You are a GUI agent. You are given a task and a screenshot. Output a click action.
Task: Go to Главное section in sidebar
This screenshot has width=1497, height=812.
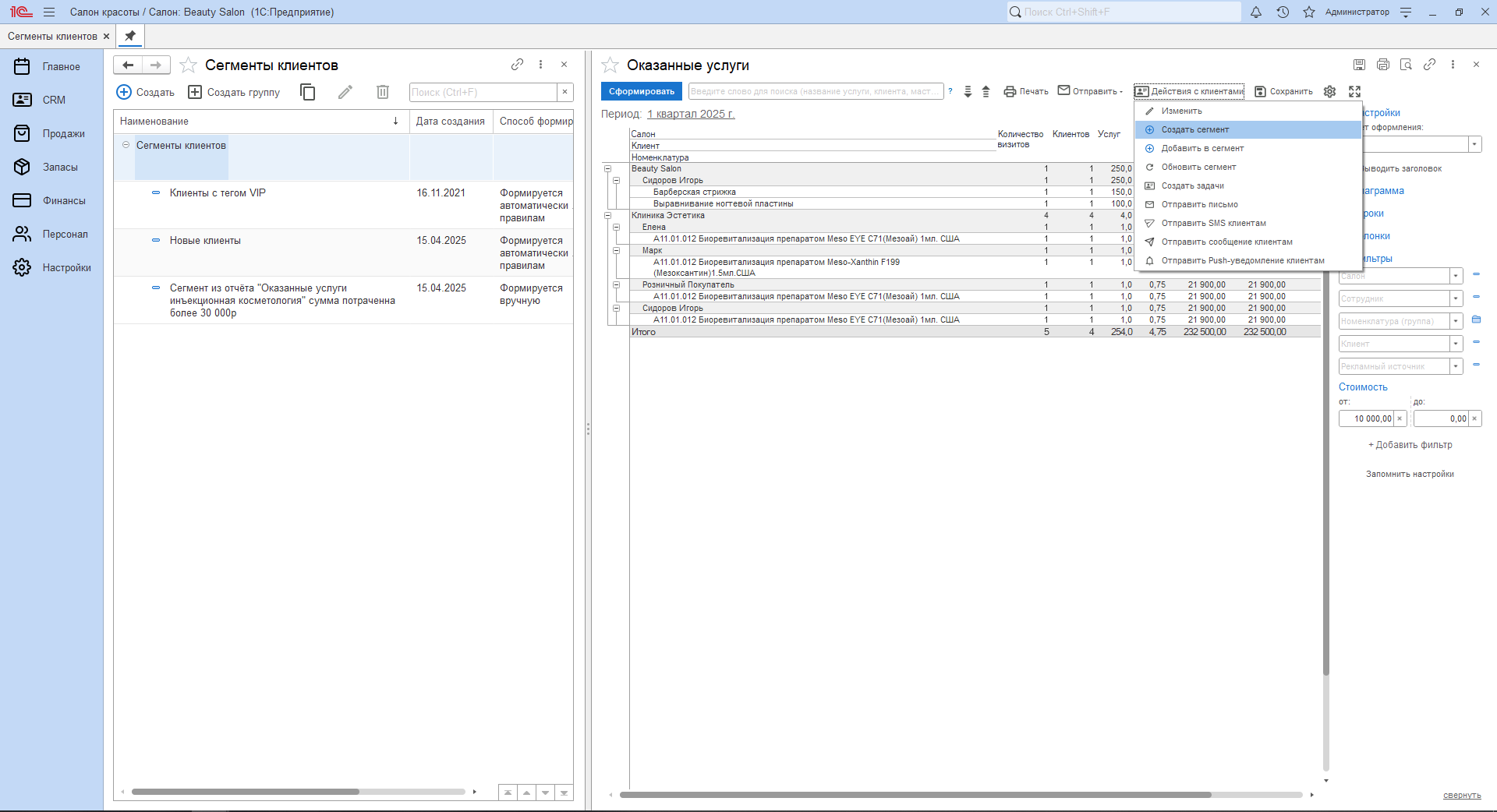(51, 66)
